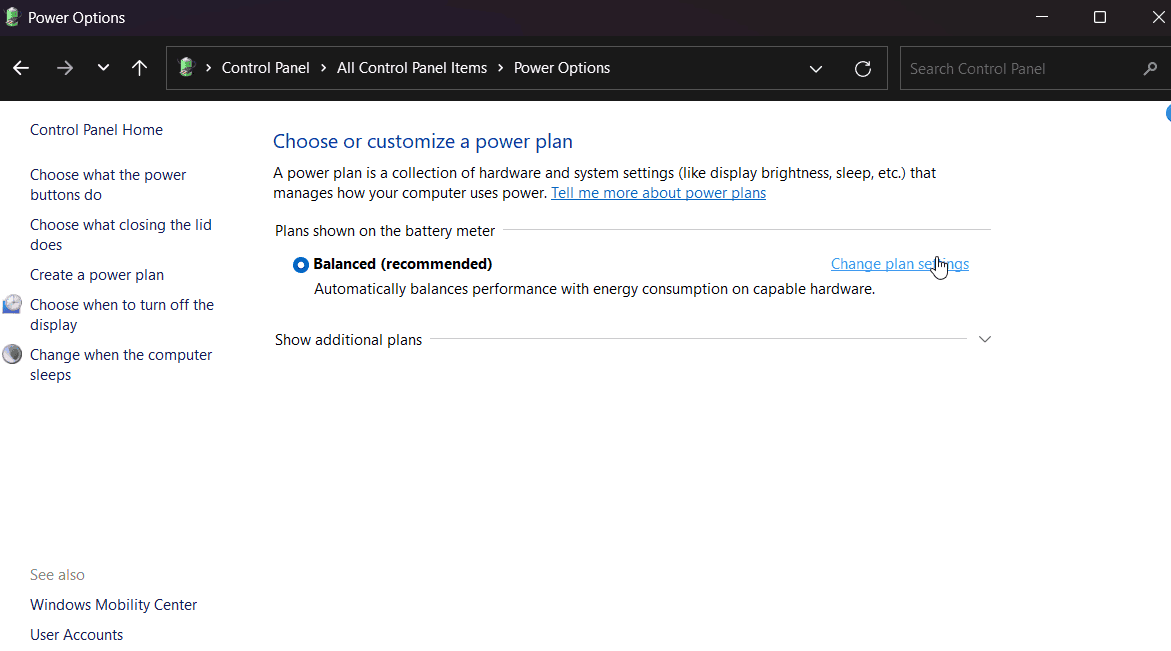The width and height of the screenshot is (1171, 651).
Task: Click the Power Options battery icon in address bar
Action: point(187,67)
